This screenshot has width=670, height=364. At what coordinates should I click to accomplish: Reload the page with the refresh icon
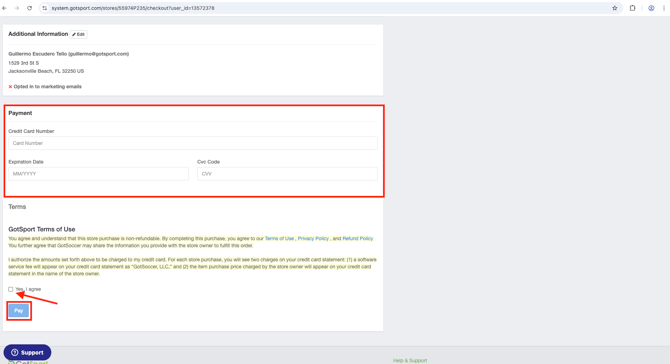coord(29,8)
